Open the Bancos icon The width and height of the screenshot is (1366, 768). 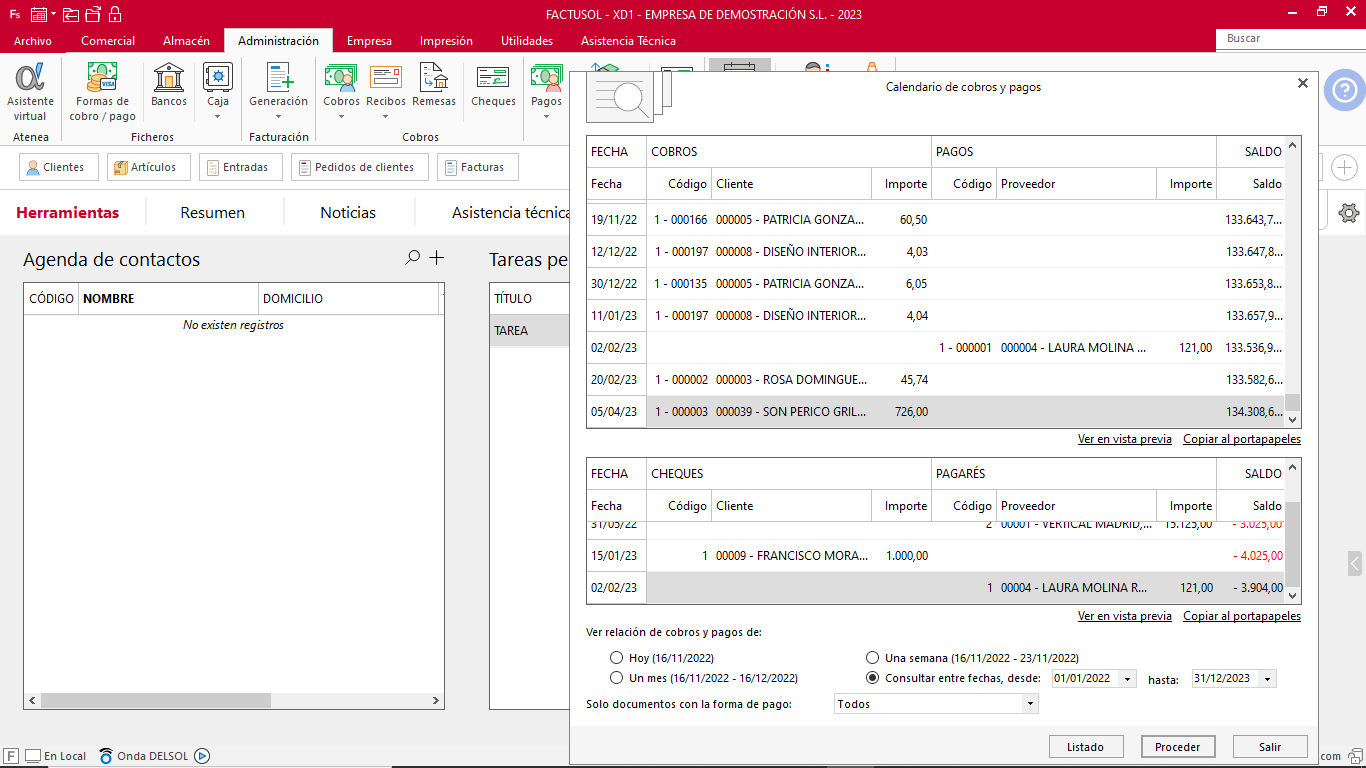tap(169, 87)
